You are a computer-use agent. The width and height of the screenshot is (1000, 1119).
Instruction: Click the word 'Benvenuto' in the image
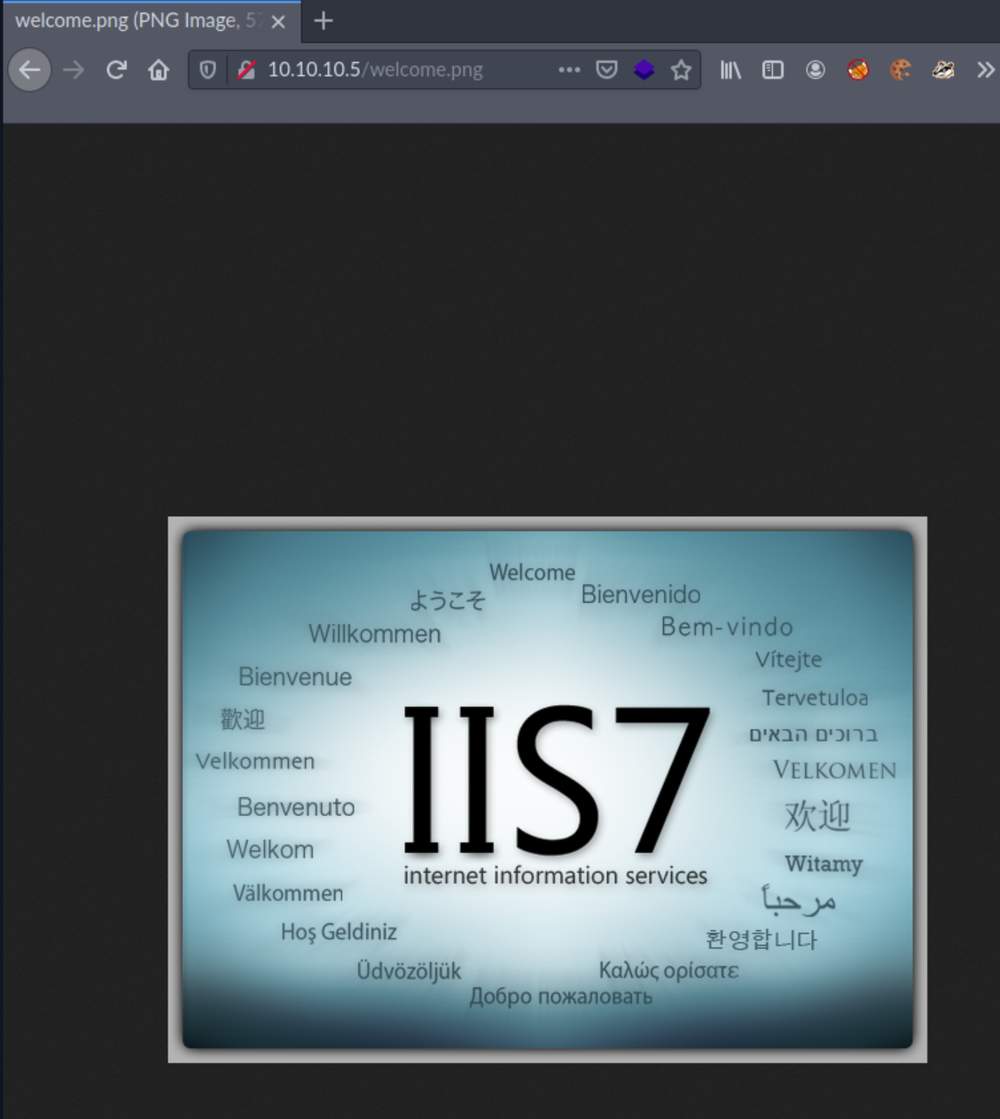point(296,807)
